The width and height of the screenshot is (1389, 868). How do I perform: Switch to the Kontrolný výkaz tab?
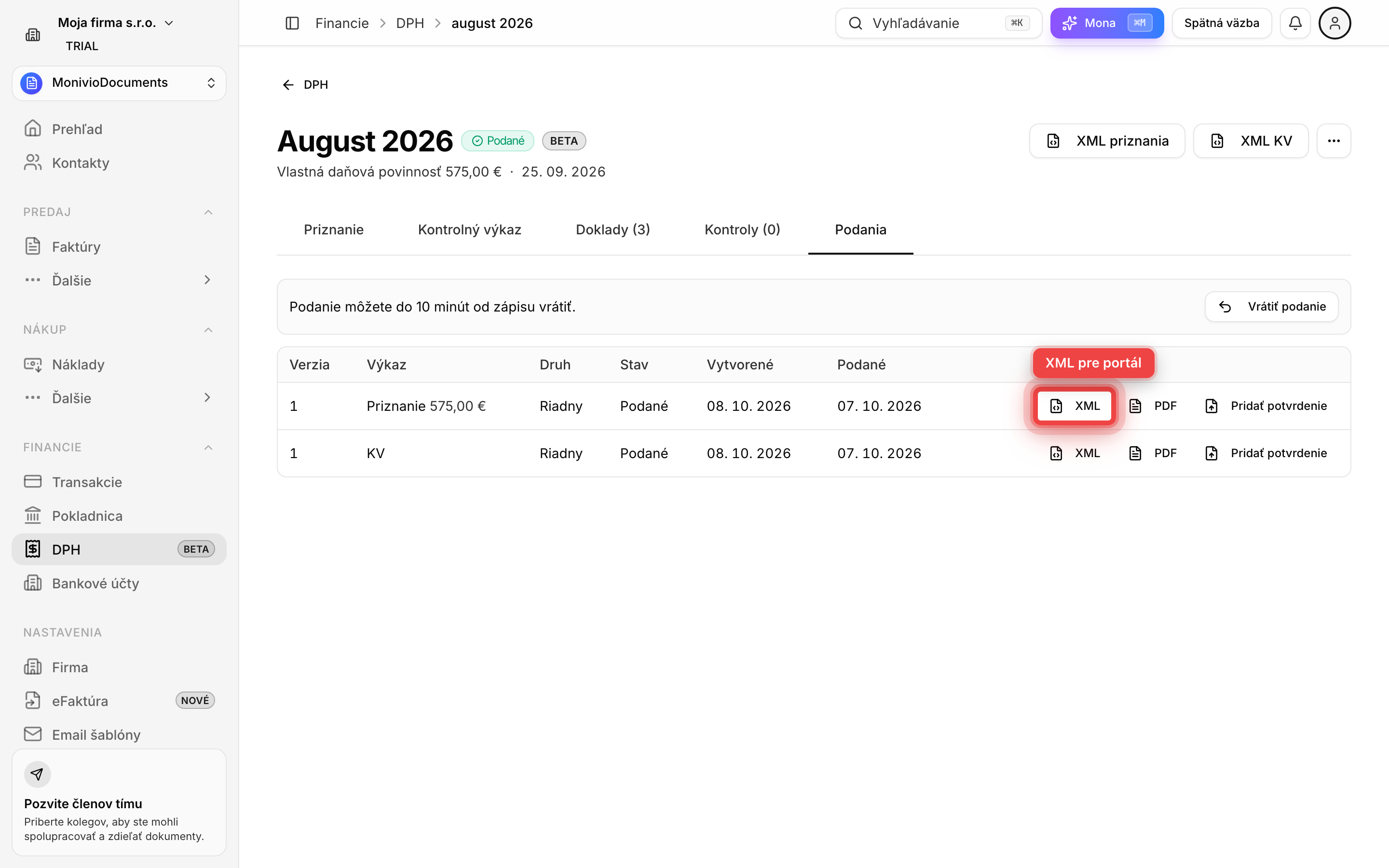coord(469,230)
